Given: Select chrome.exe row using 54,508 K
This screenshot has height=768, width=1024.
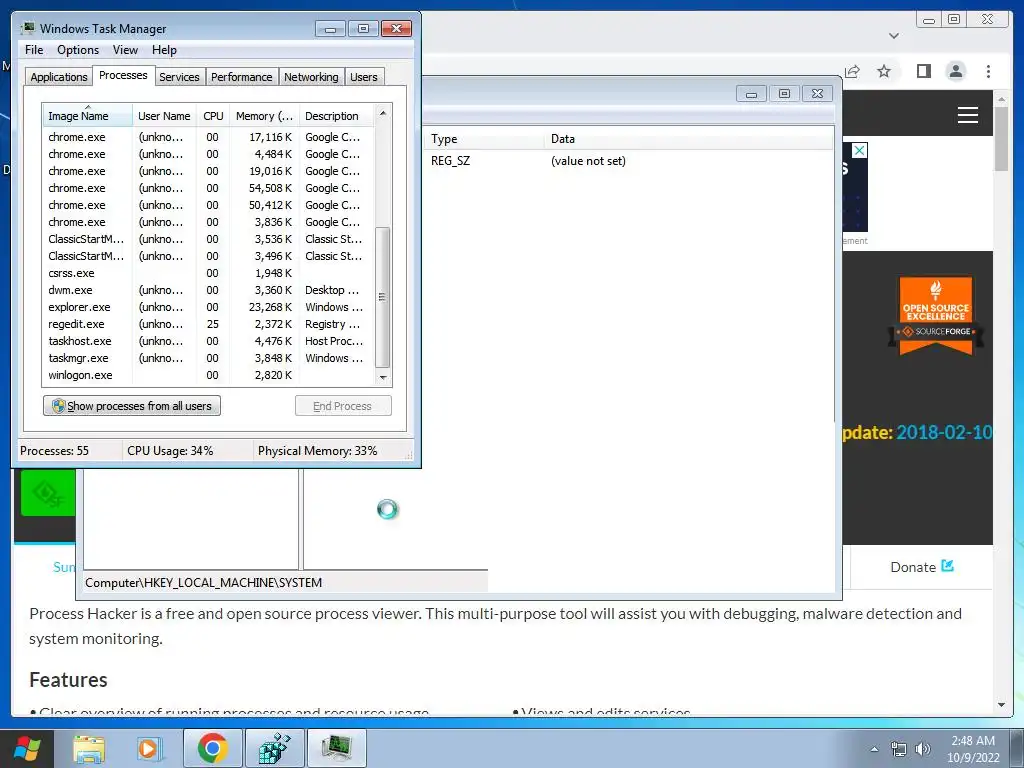Looking at the screenshot, I should 208,188.
